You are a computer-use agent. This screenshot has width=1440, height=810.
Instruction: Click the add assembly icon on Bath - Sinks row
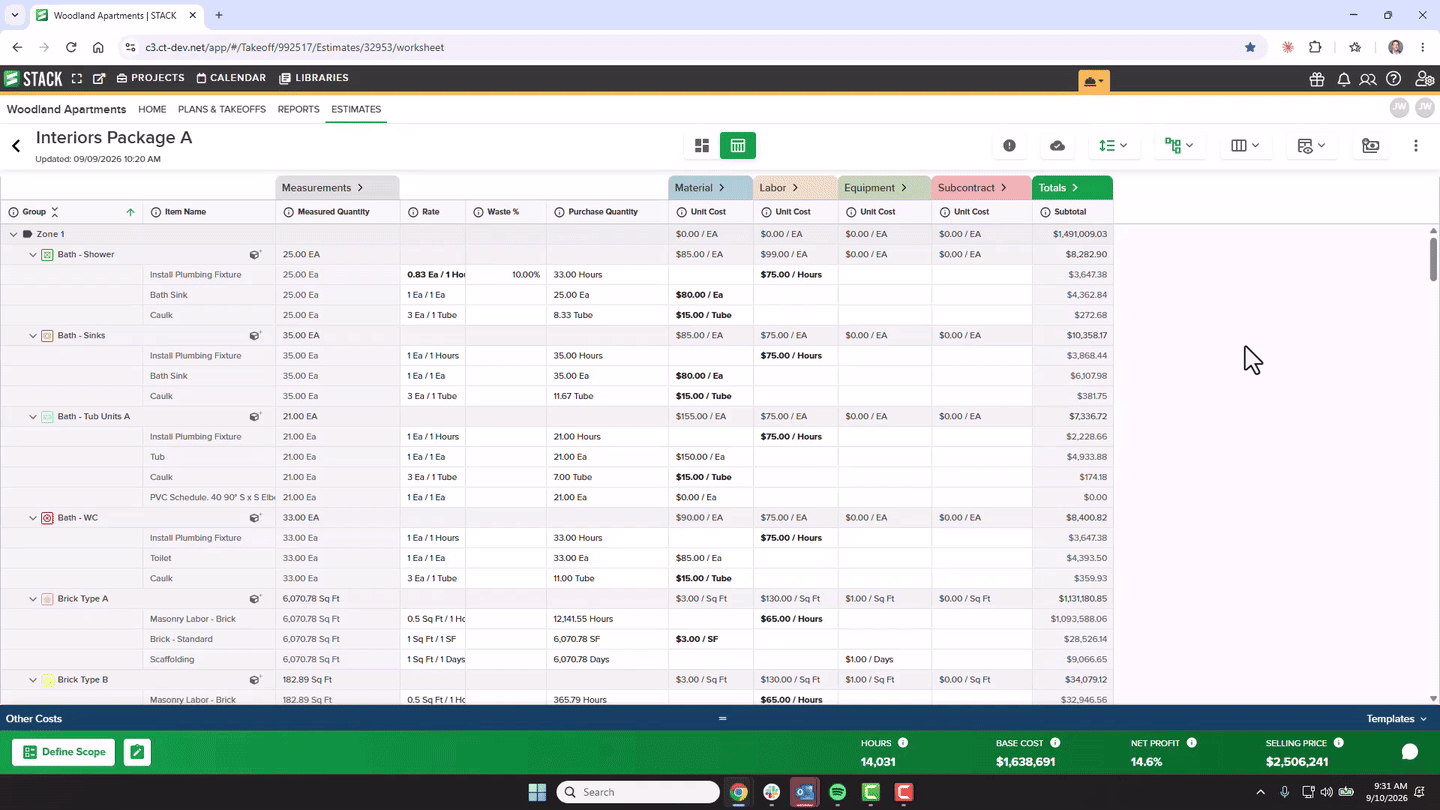pos(255,336)
